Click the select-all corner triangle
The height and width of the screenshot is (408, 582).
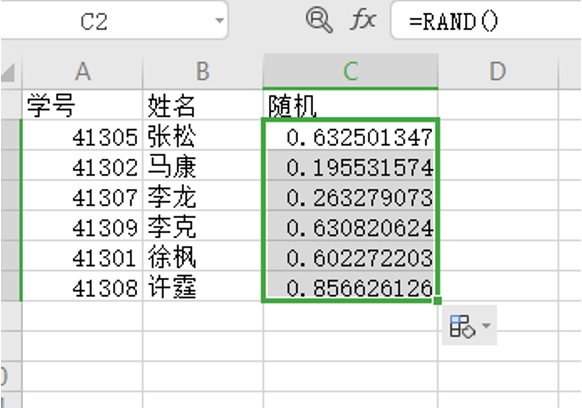point(9,72)
